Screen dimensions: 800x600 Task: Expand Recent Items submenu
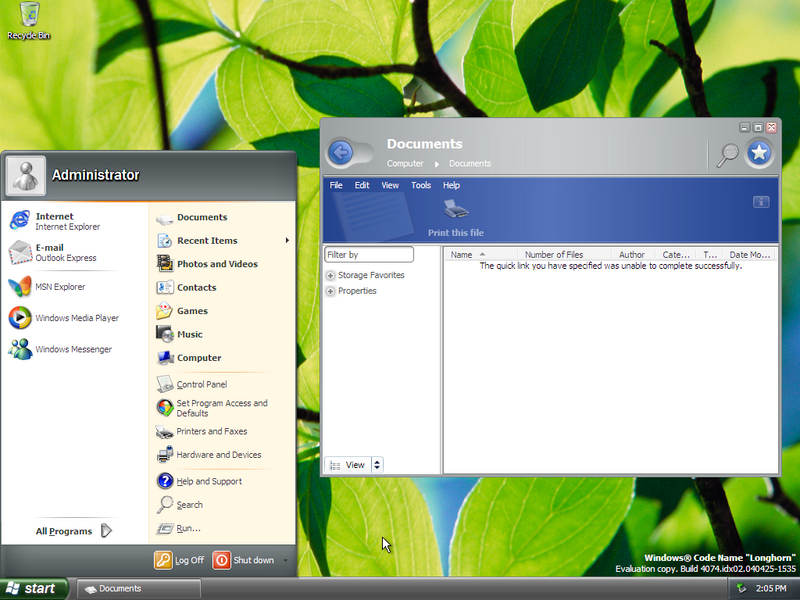[x=287, y=240]
